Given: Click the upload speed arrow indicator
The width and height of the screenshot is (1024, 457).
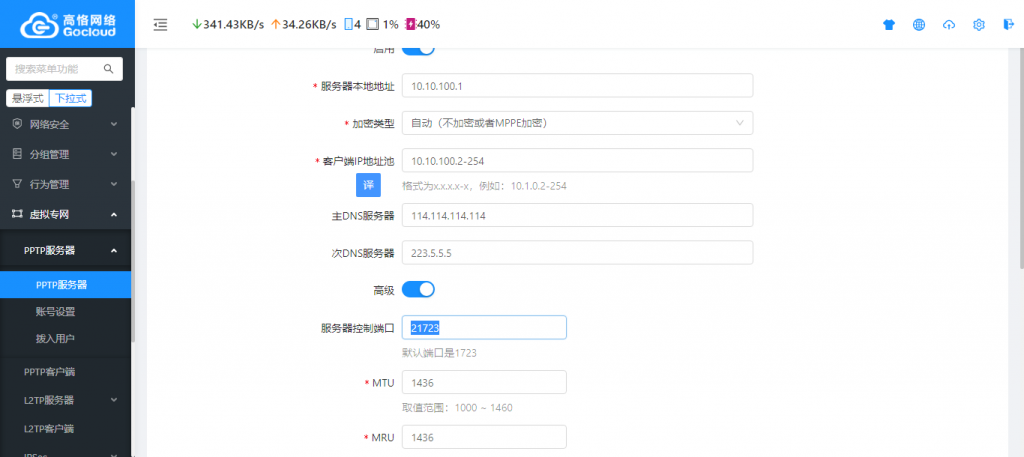Looking at the screenshot, I should pos(275,25).
